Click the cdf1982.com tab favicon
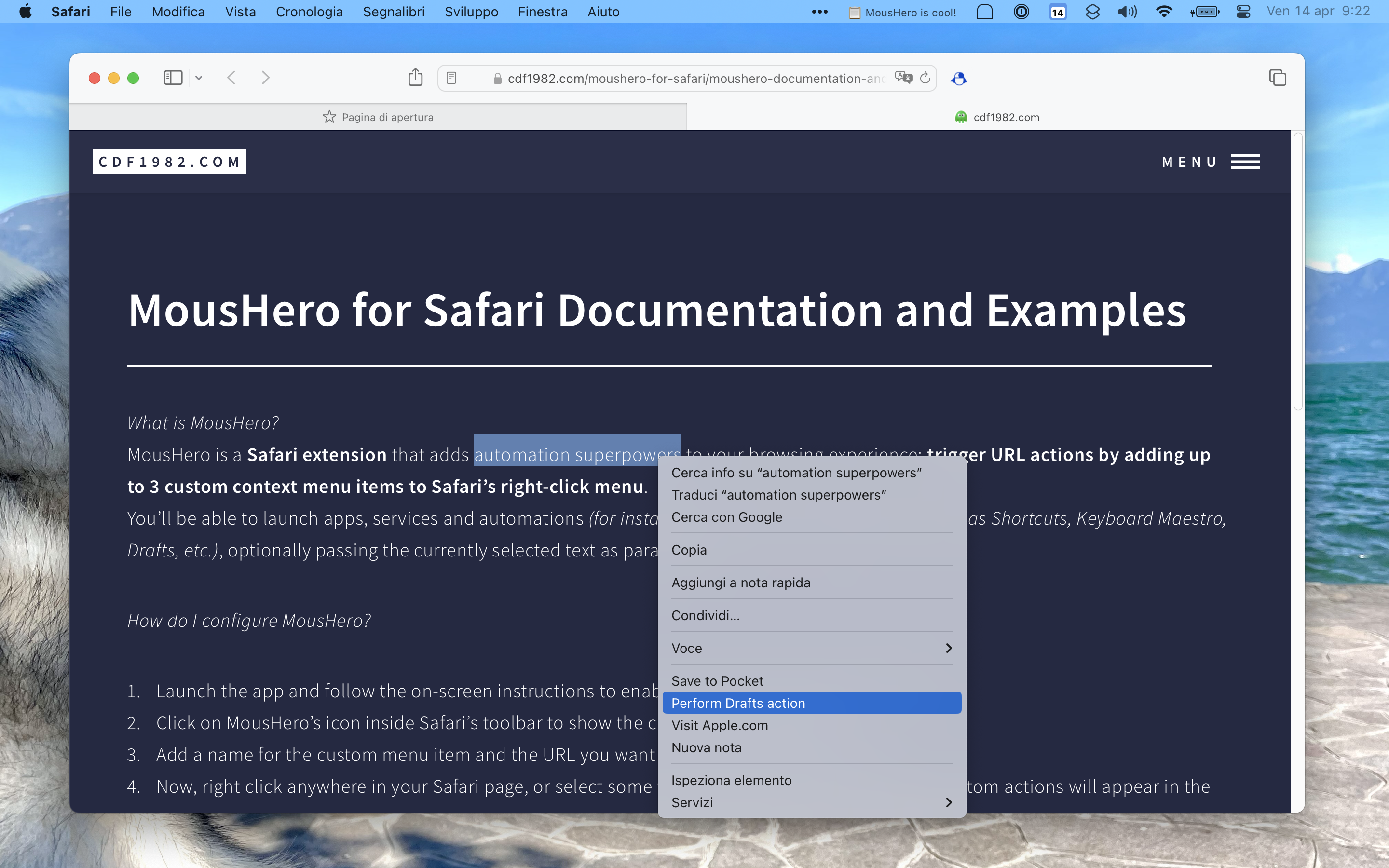The image size is (1389, 868). click(x=961, y=117)
